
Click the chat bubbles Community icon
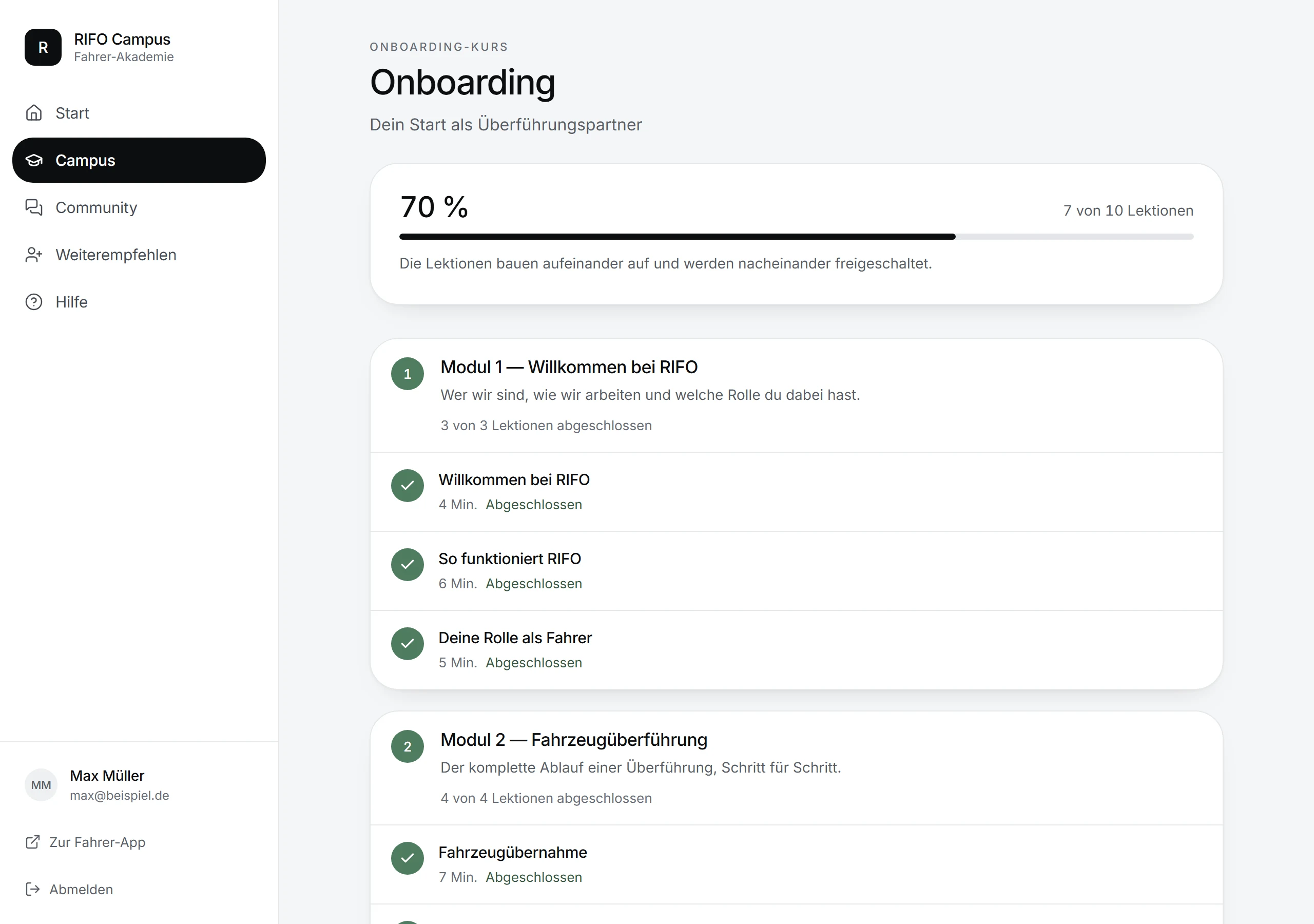tap(34, 207)
